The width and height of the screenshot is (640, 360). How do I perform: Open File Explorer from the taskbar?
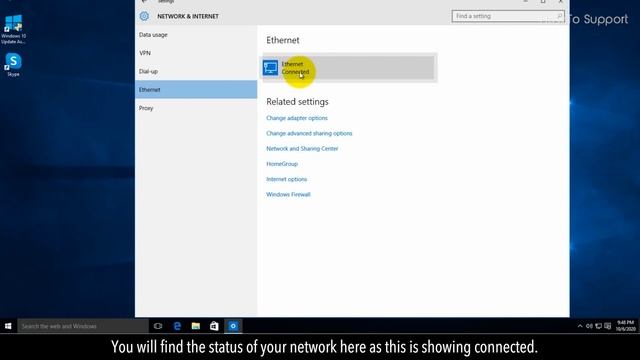(x=196, y=326)
